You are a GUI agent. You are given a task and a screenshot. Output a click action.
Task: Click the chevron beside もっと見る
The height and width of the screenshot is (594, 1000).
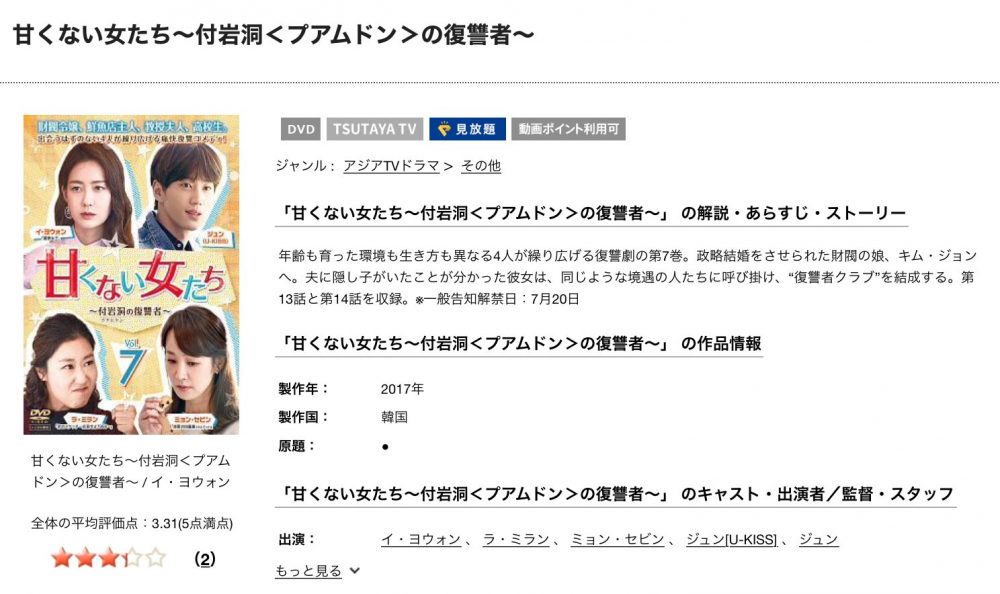tap(355, 571)
